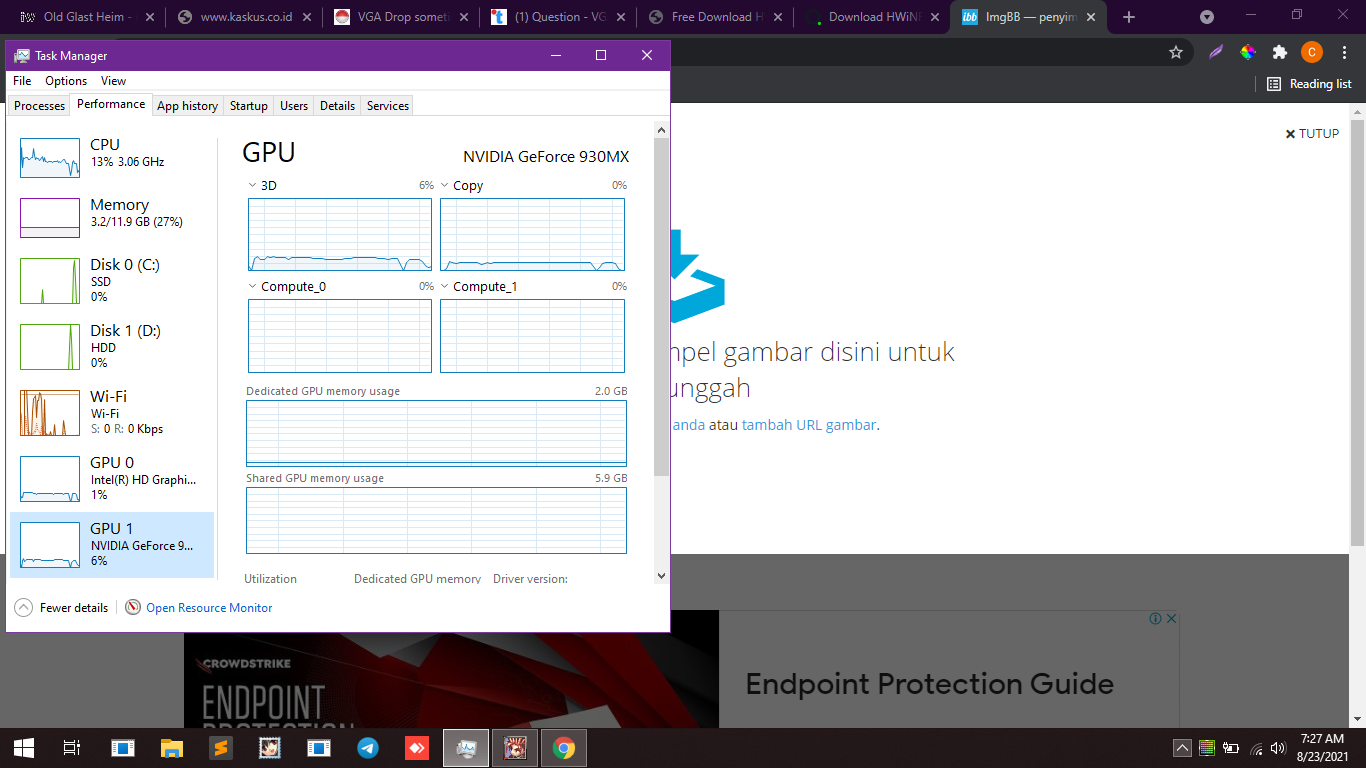
Task: Click the ad info icon
Action: 1155,619
